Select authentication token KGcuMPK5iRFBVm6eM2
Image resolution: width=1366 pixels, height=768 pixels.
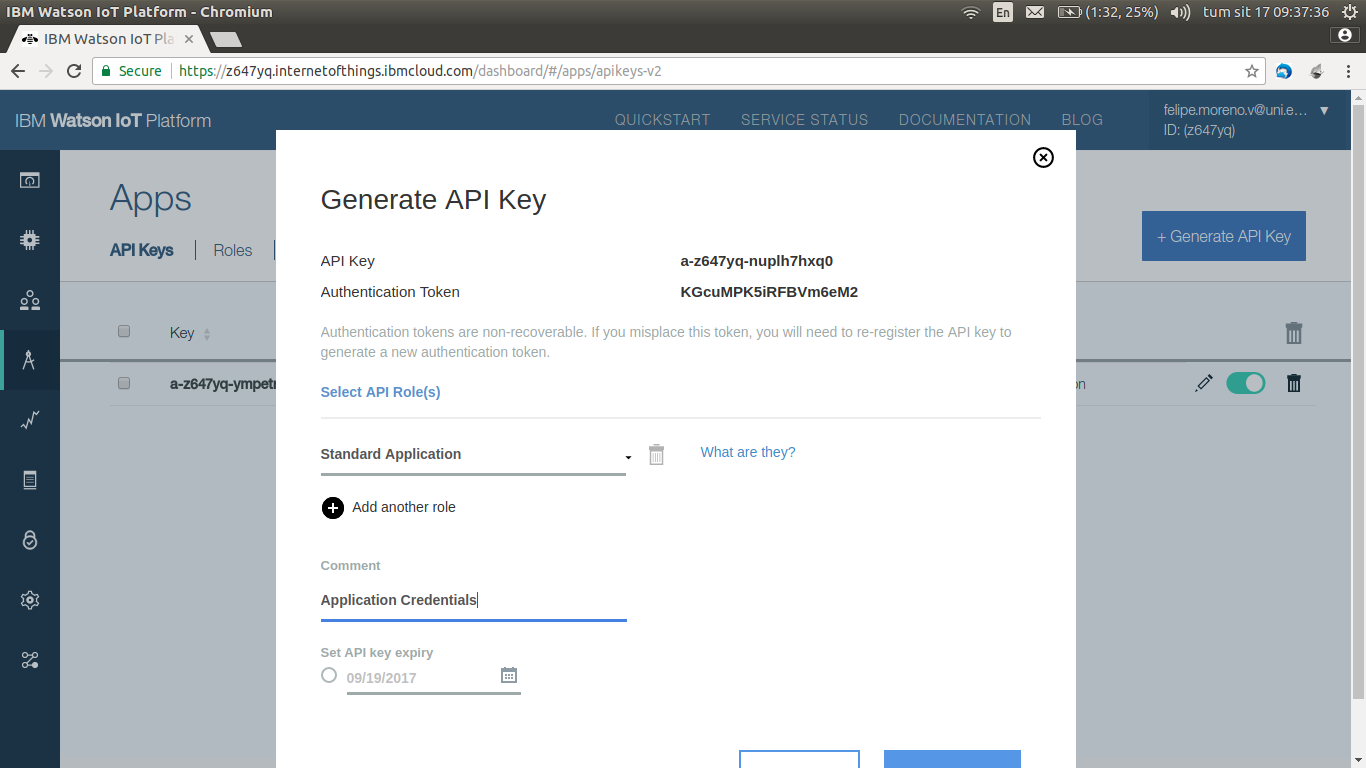(x=769, y=292)
